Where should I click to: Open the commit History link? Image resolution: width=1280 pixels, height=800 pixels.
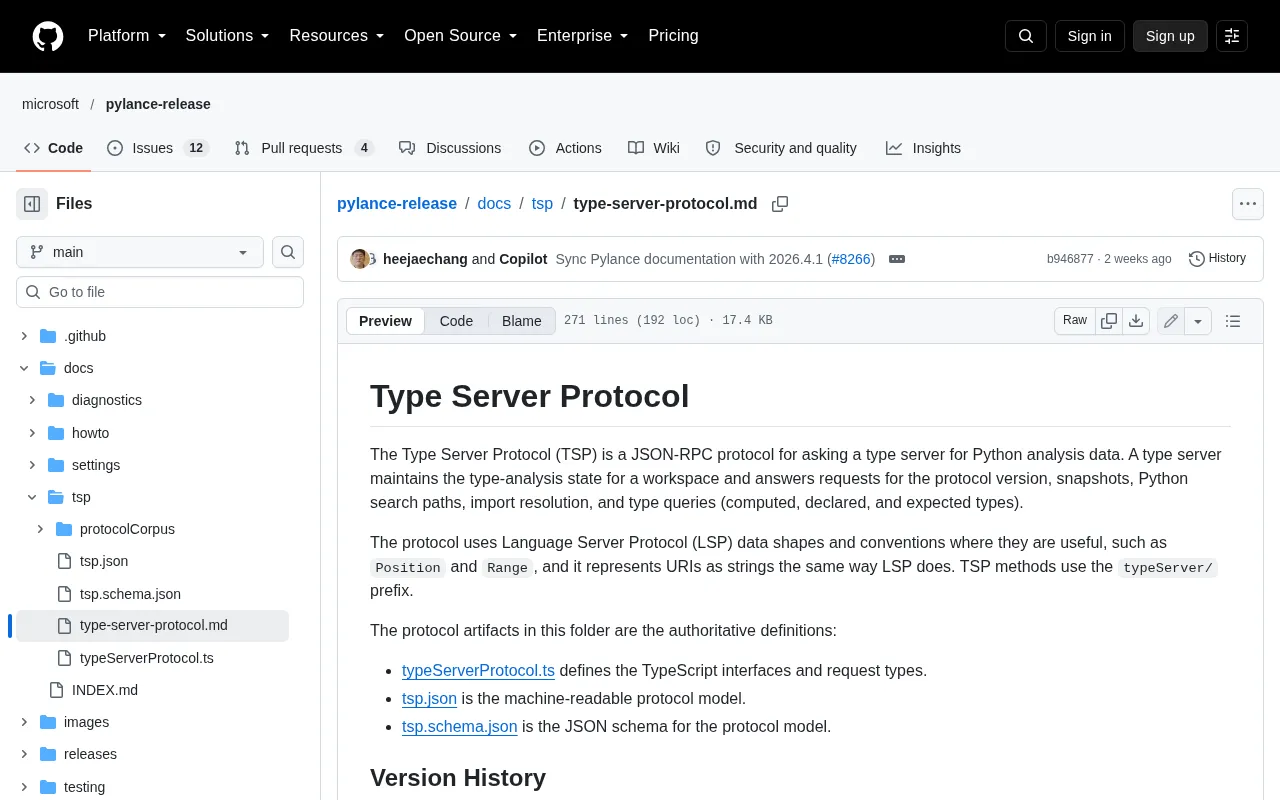point(1217,259)
